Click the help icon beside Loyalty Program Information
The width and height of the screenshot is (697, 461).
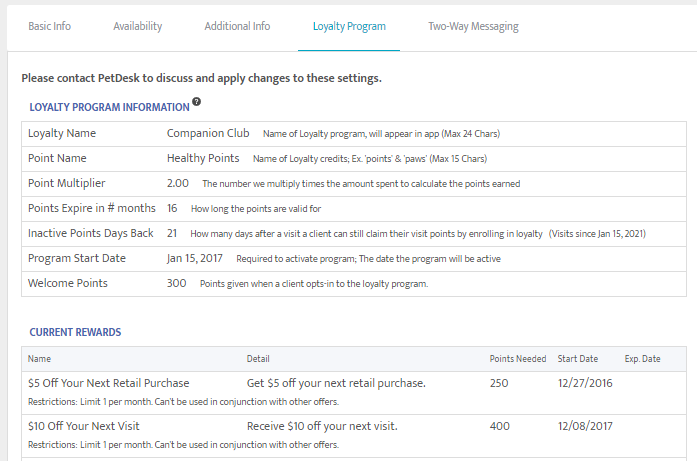pos(197,102)
